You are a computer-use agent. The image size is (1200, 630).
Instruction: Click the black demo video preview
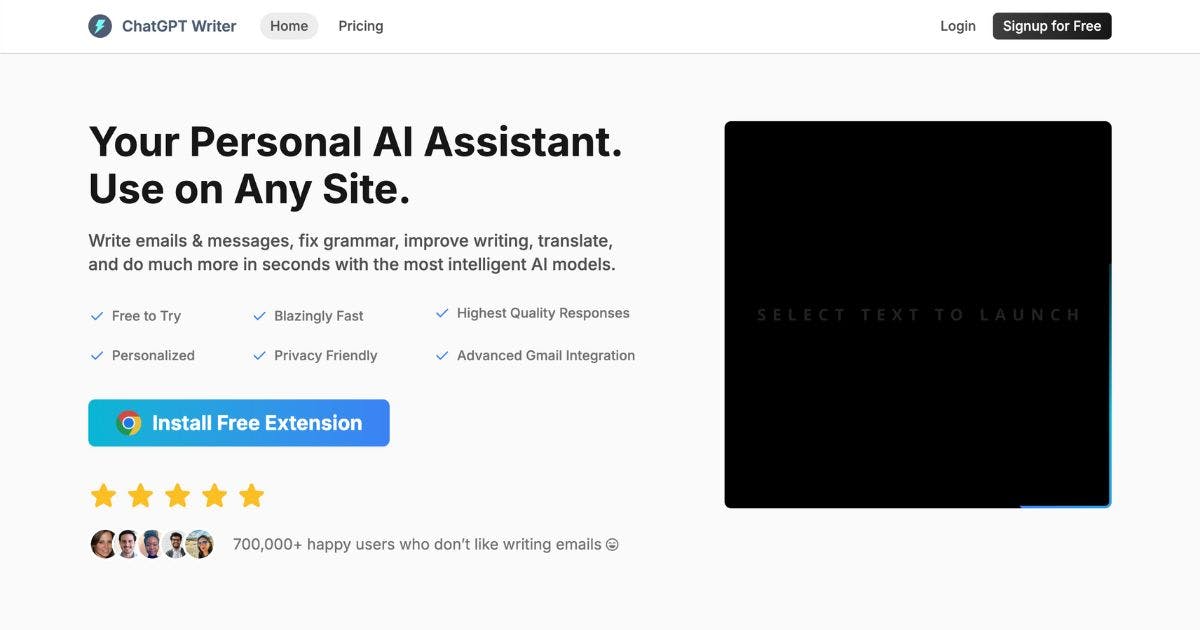[917, 314]
